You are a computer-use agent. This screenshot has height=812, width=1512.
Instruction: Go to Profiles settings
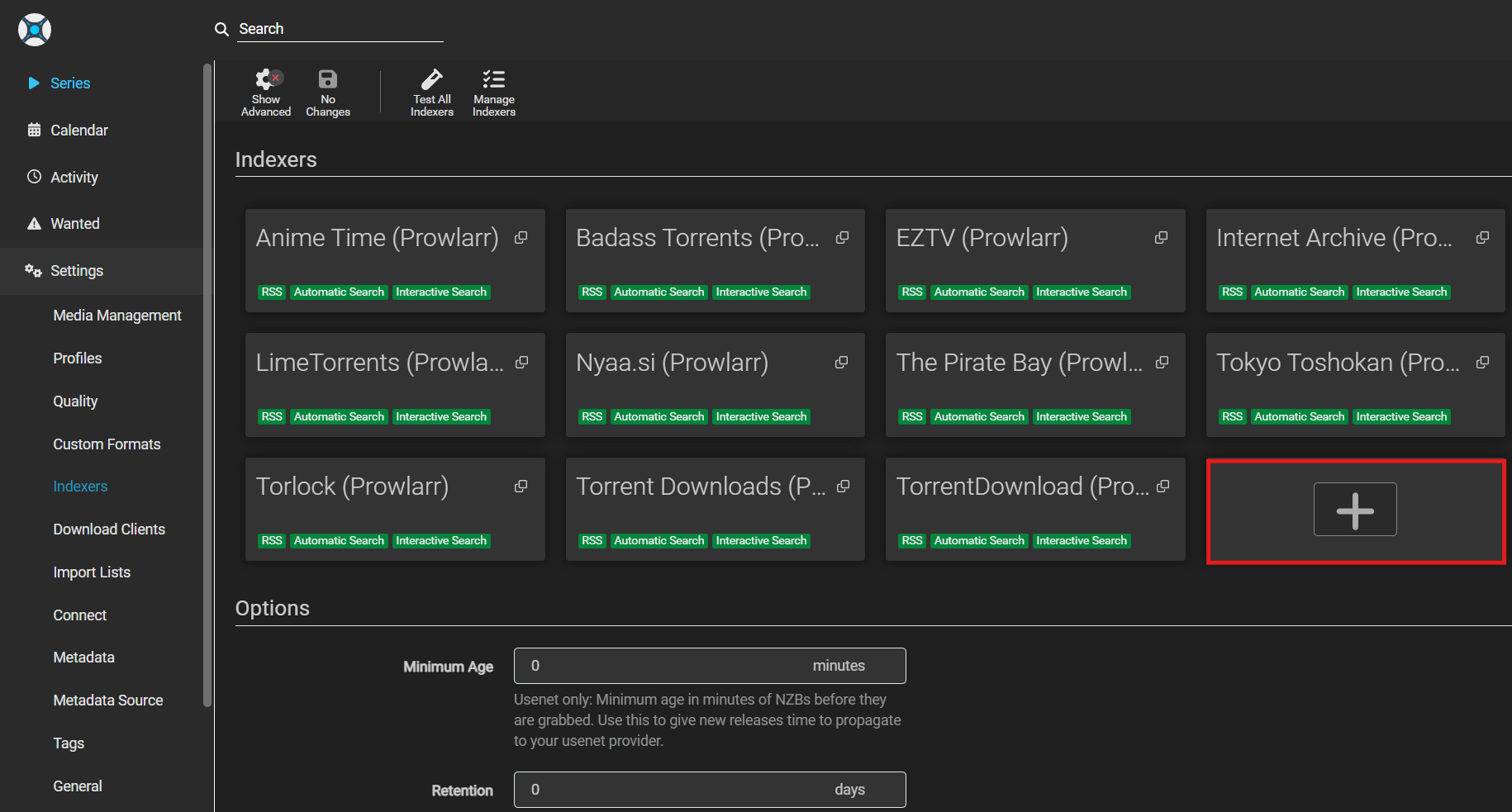coord(78,359)
